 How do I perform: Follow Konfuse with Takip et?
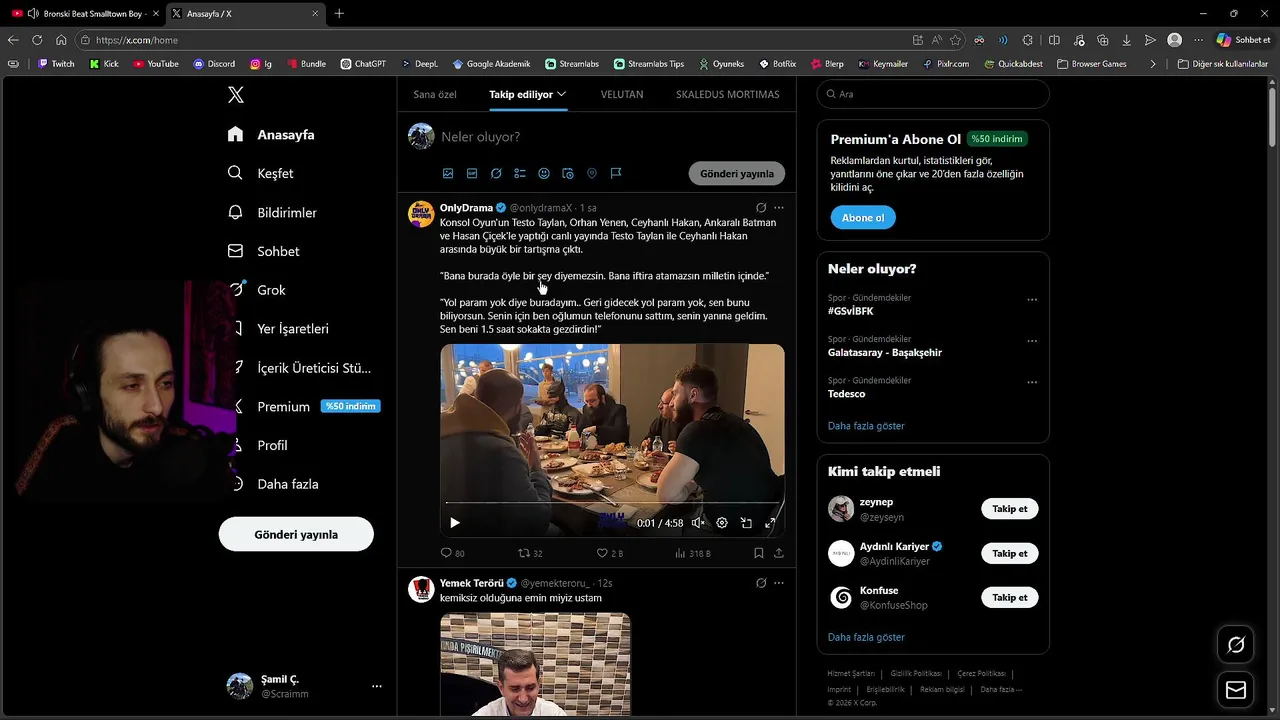[x=1010, y=597]
